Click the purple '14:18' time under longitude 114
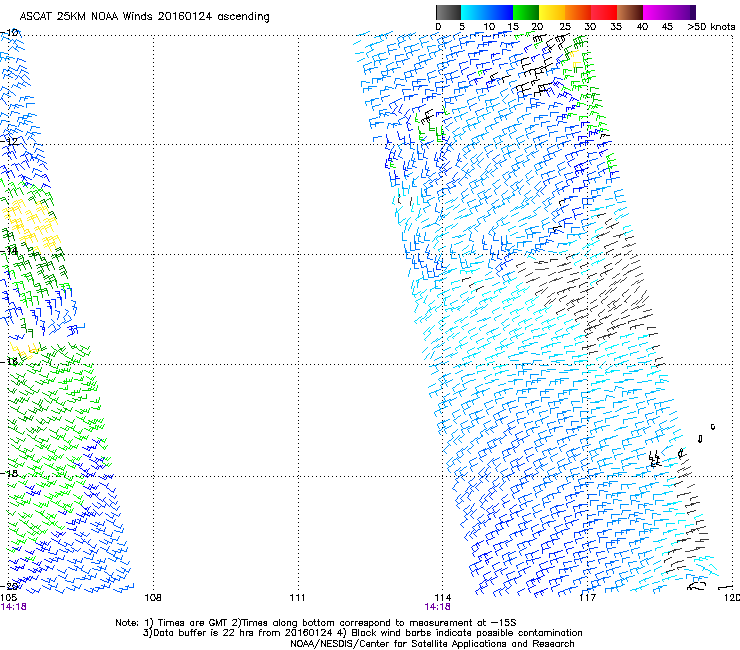This screenshot has height=650, width=740. 437,607
